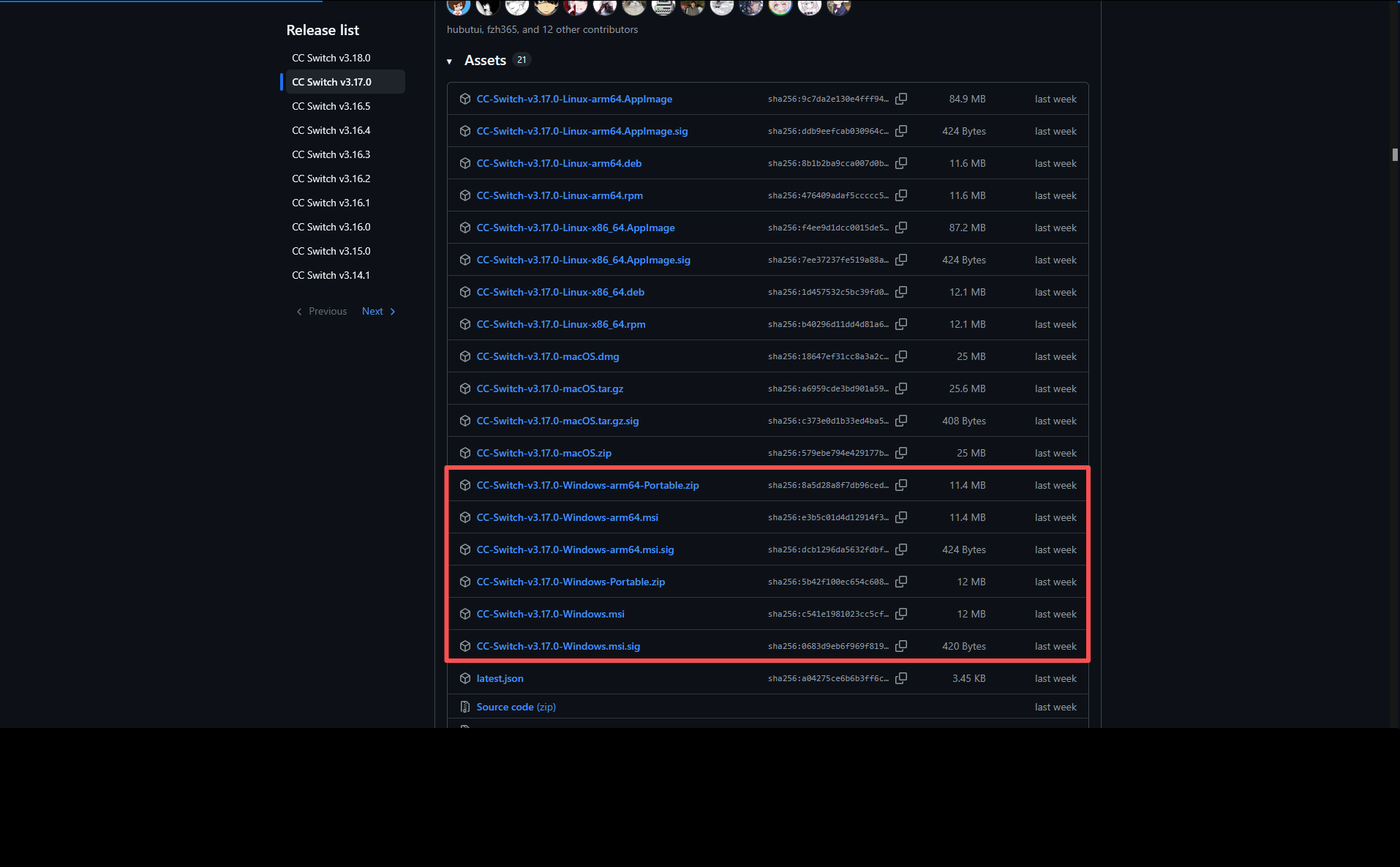This screenshot has height=867, width=1400.
Task: Download CC-Switch-v3.17.0-Linux-arm64.AppImage
Action: click(x=574, y=99)
